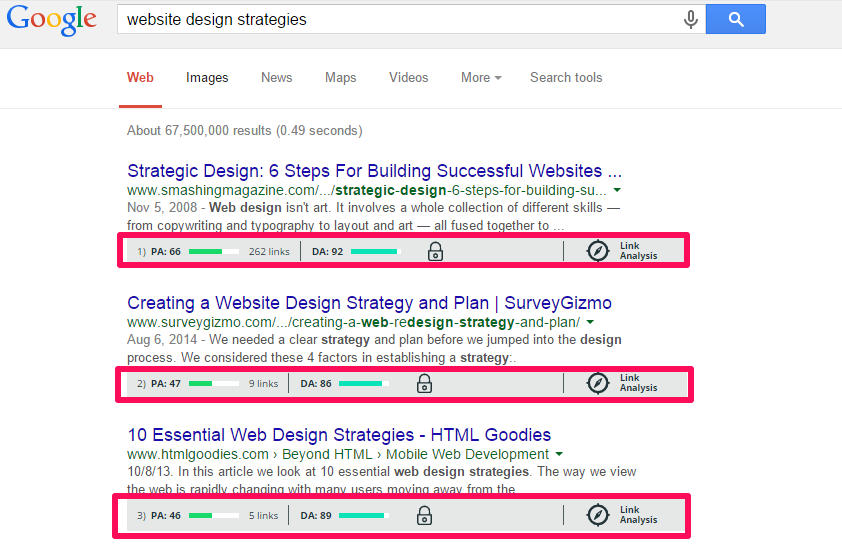Image resolution: width=842 pixels, height=545 pixels.
Task: Open Link Analysis compass for Smashing Magazine result
Action: [x=598, y=251]
